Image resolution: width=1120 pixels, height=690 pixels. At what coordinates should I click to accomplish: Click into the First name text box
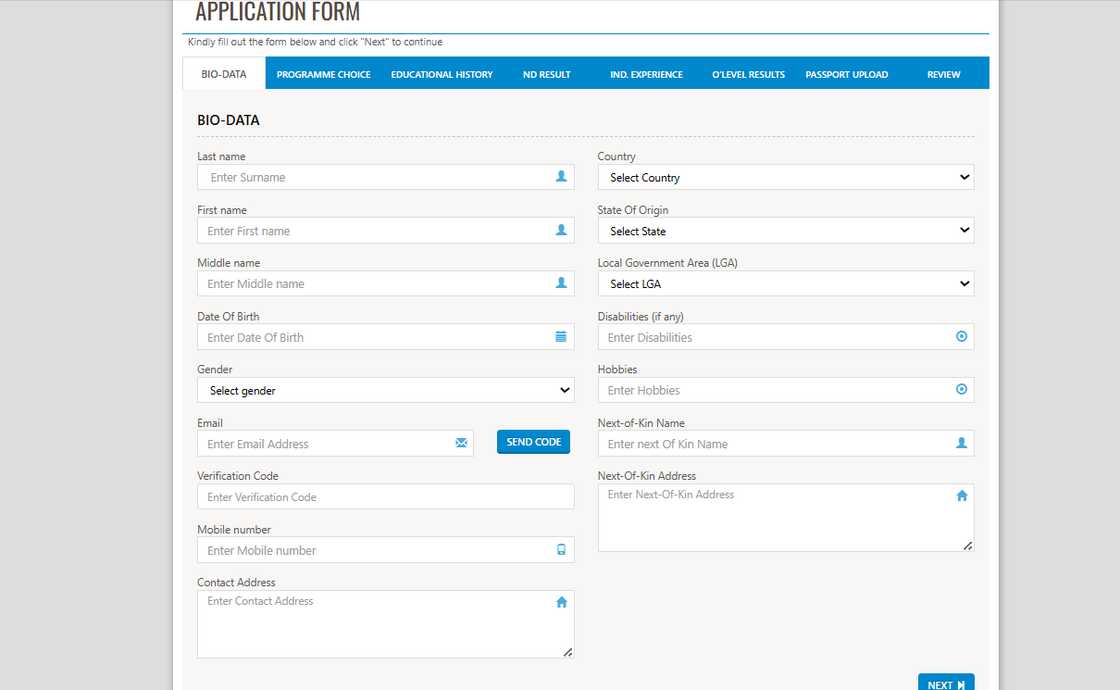375,231
